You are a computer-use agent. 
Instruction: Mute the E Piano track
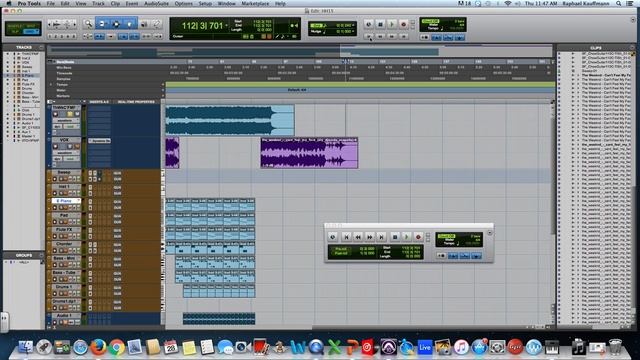pos(66,207)
